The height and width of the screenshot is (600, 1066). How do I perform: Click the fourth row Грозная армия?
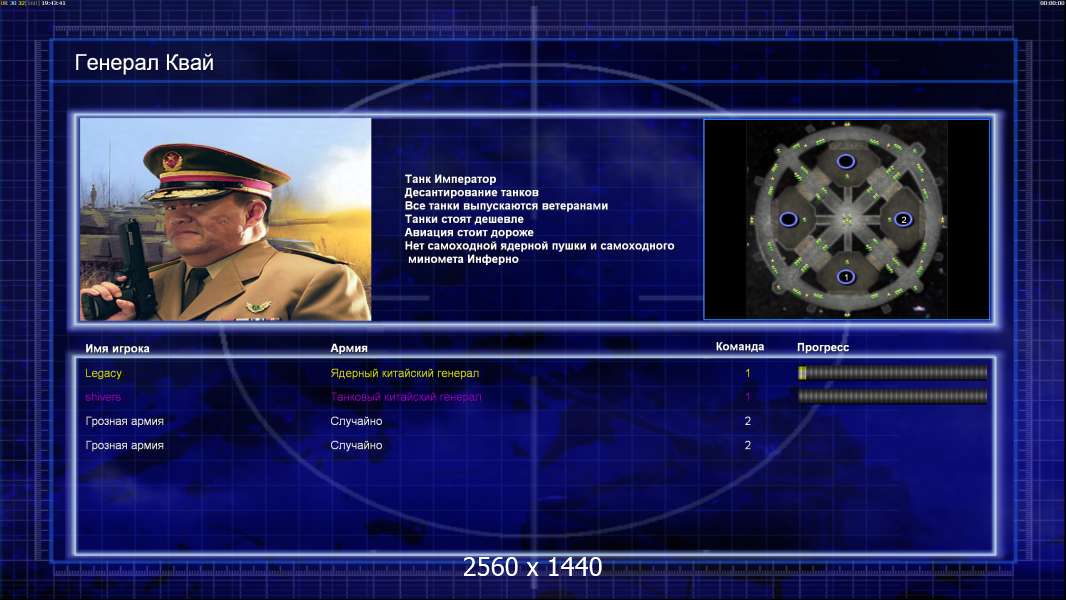[x=124, y=445]
